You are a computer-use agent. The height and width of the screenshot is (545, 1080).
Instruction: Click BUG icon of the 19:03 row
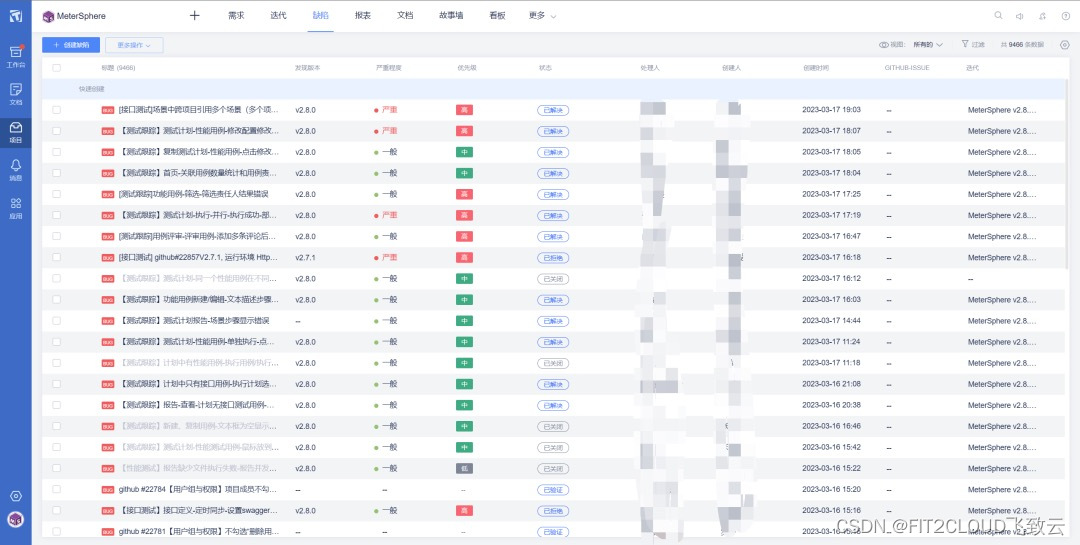pyautogui.click(x=107, y=110)
